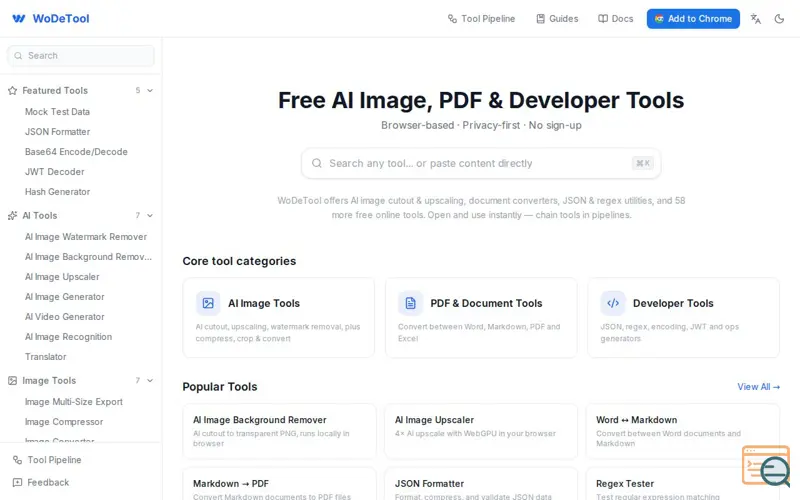
Task: Open Regex Tester popular card
Action: (683, 484)
